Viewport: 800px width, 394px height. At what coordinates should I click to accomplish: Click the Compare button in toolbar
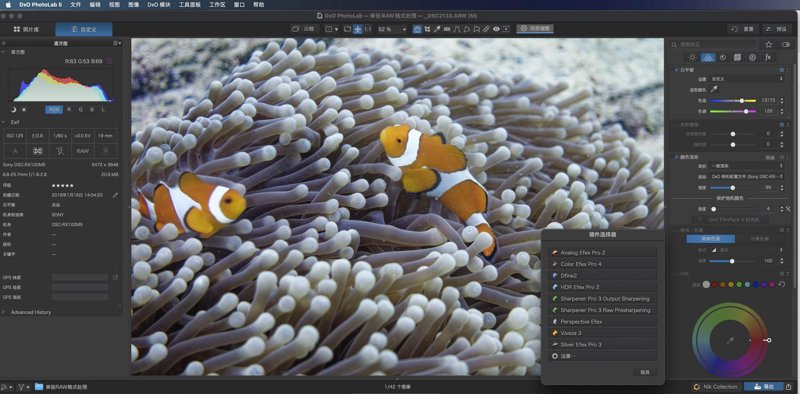[305, 29]
